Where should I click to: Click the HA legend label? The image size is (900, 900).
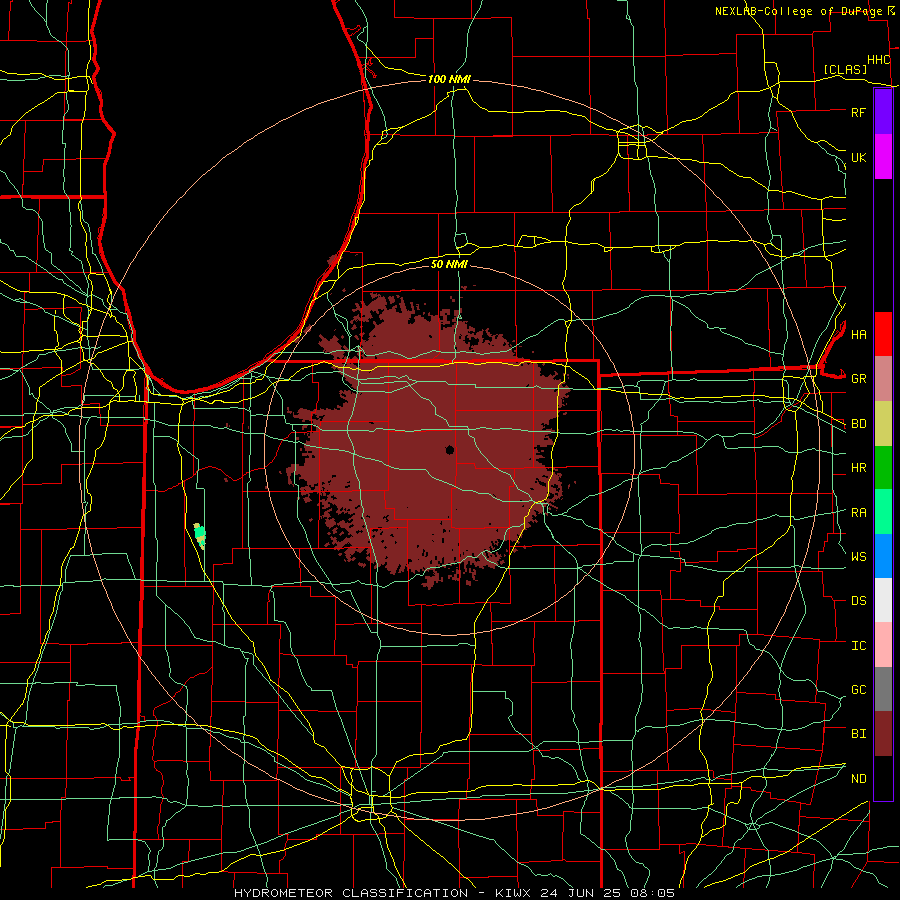858,334
